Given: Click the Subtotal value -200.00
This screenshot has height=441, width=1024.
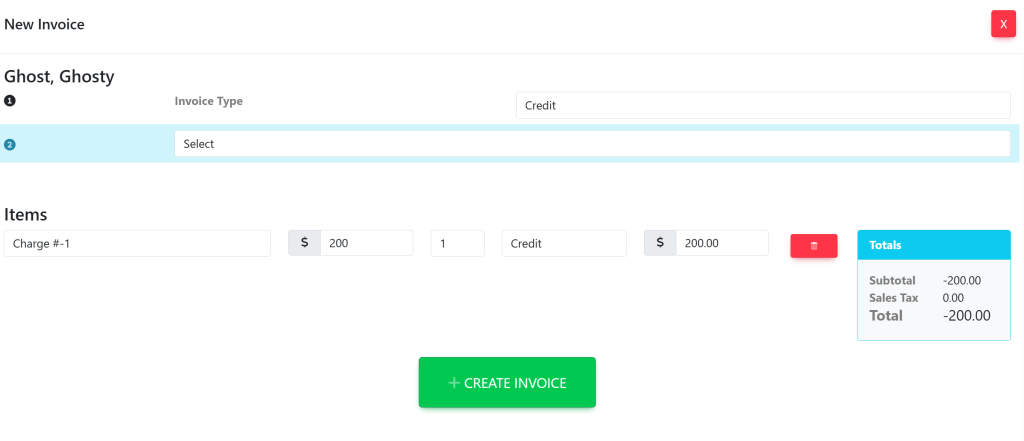Looking at the screenshot, I should pos(962,281).
